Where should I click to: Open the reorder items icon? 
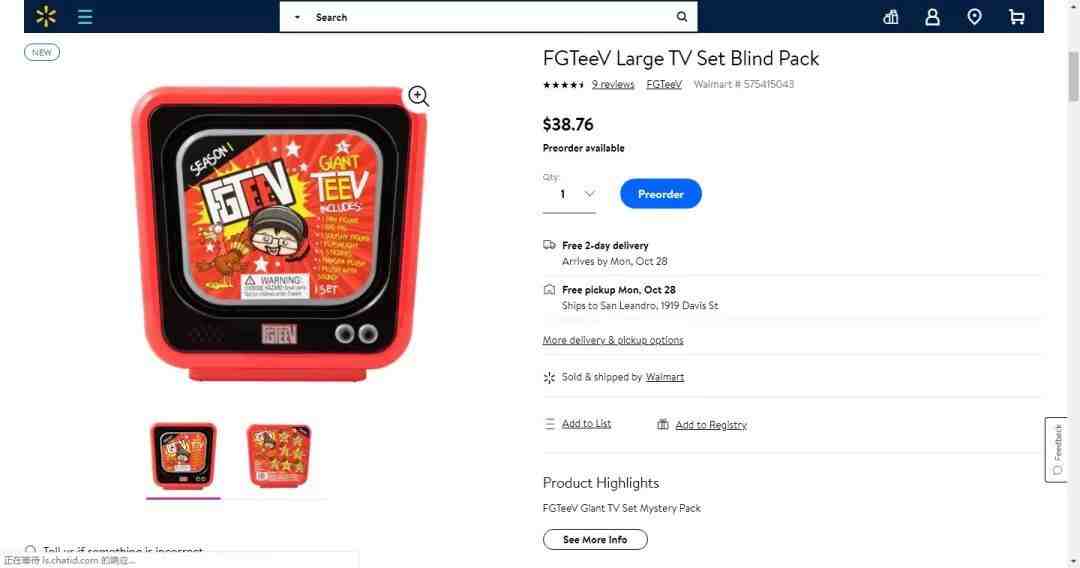click(891, 17)
